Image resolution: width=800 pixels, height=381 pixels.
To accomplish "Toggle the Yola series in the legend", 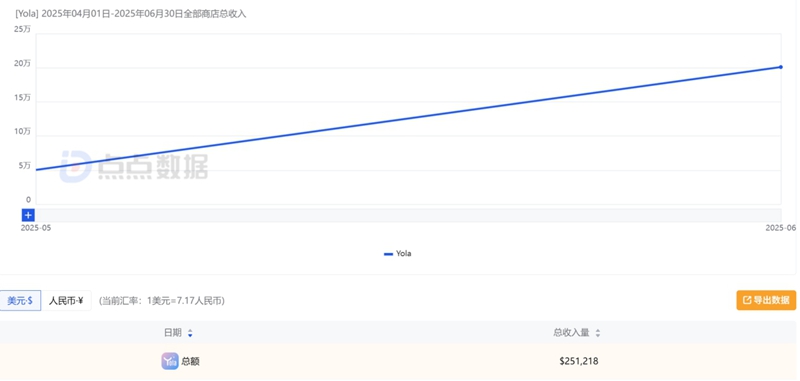I will point(397,253).
